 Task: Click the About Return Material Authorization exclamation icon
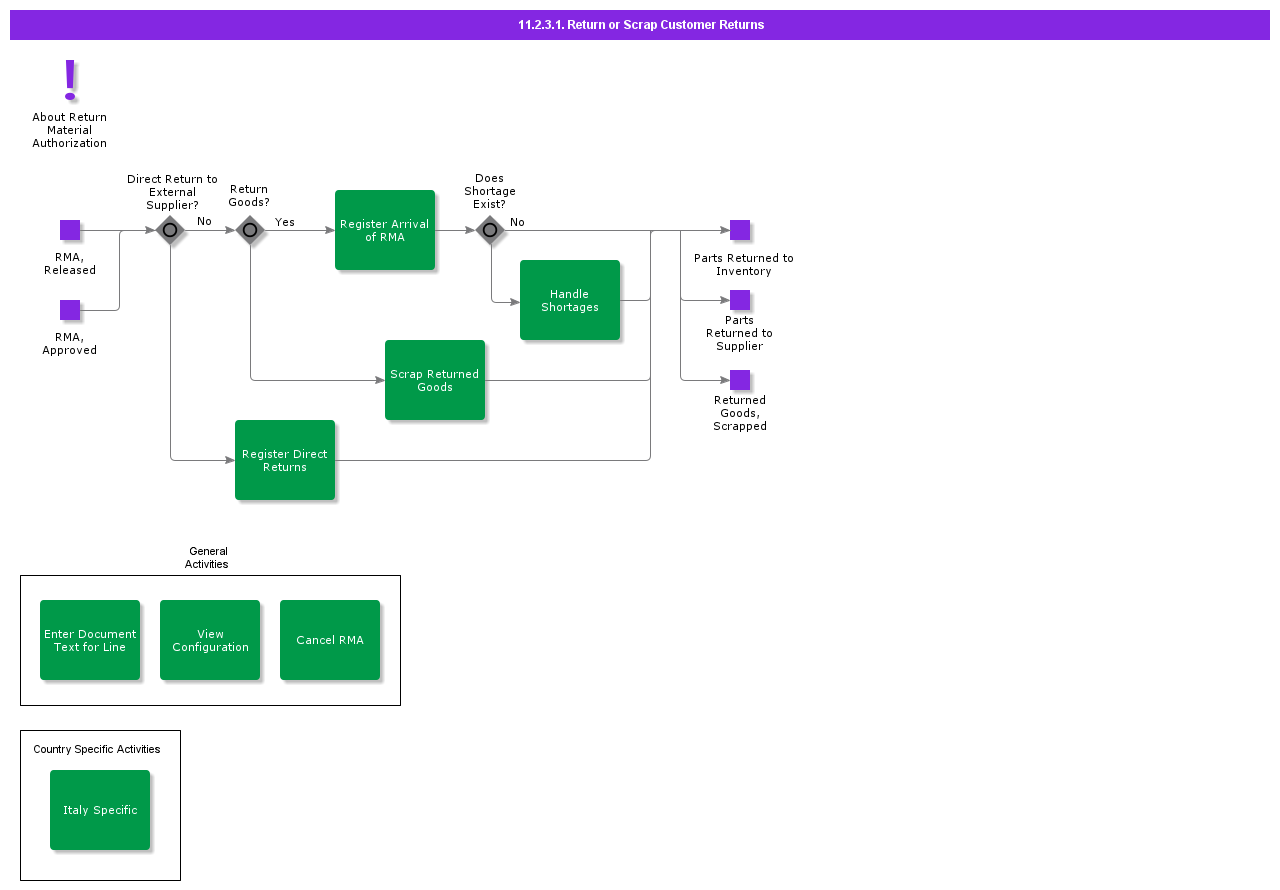70,80
